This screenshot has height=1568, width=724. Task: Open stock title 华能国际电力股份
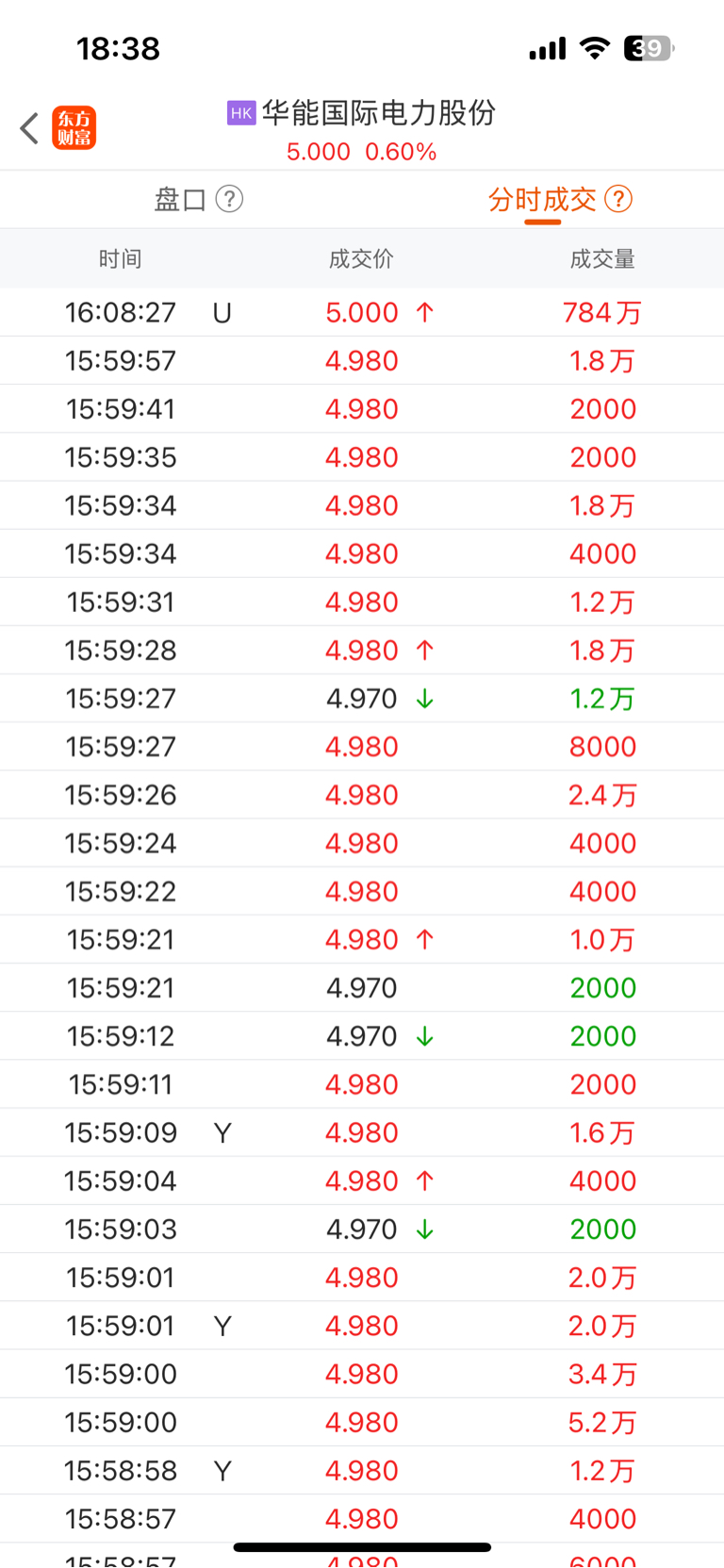pyautogui.click(x=379, y=113)
